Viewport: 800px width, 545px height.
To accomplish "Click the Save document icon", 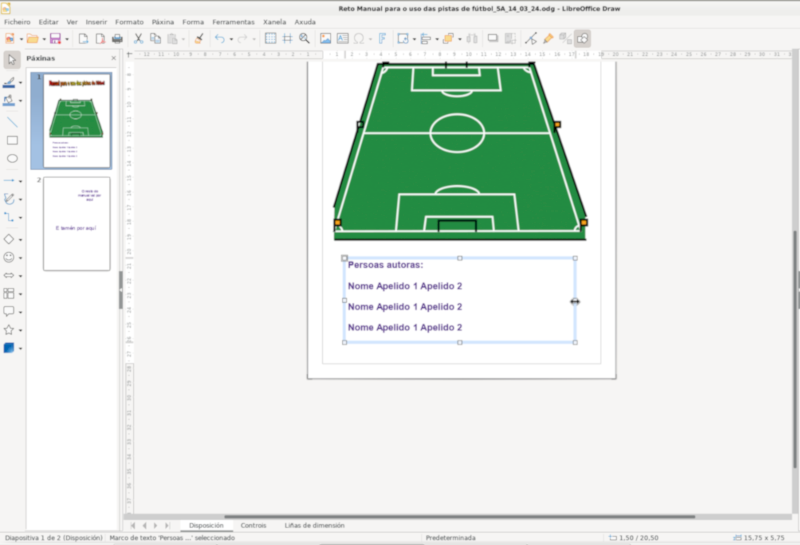I will coord(55,38).
